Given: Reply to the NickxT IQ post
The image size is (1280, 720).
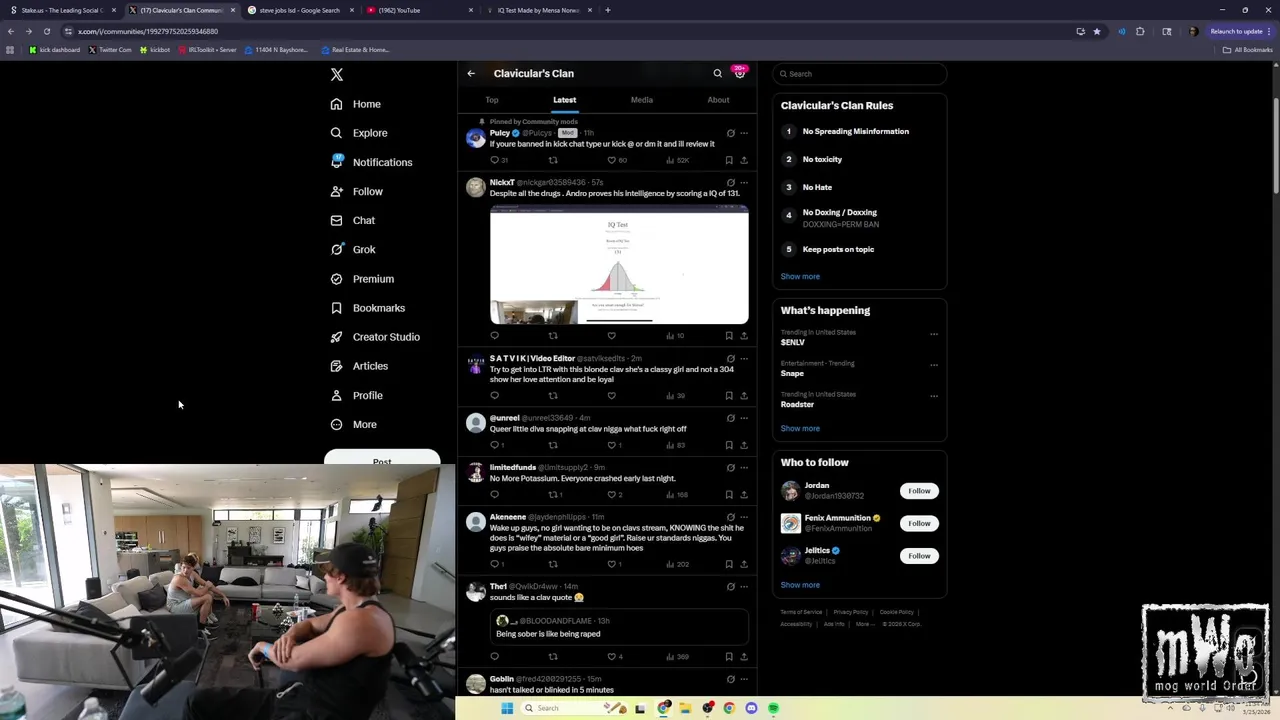Looking at the screenshot, I should click(494, 336).
